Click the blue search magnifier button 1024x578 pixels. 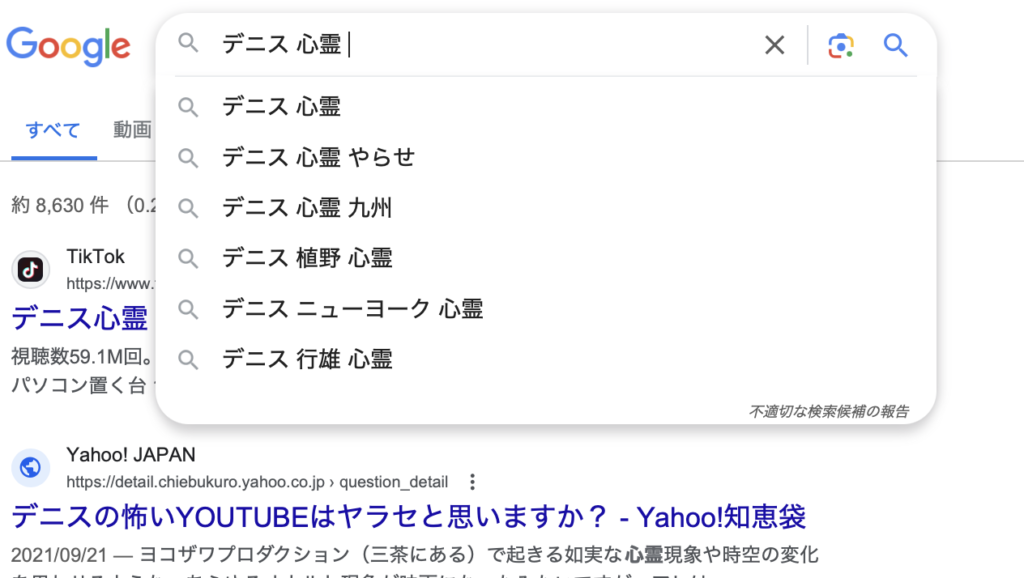point(895,45)
